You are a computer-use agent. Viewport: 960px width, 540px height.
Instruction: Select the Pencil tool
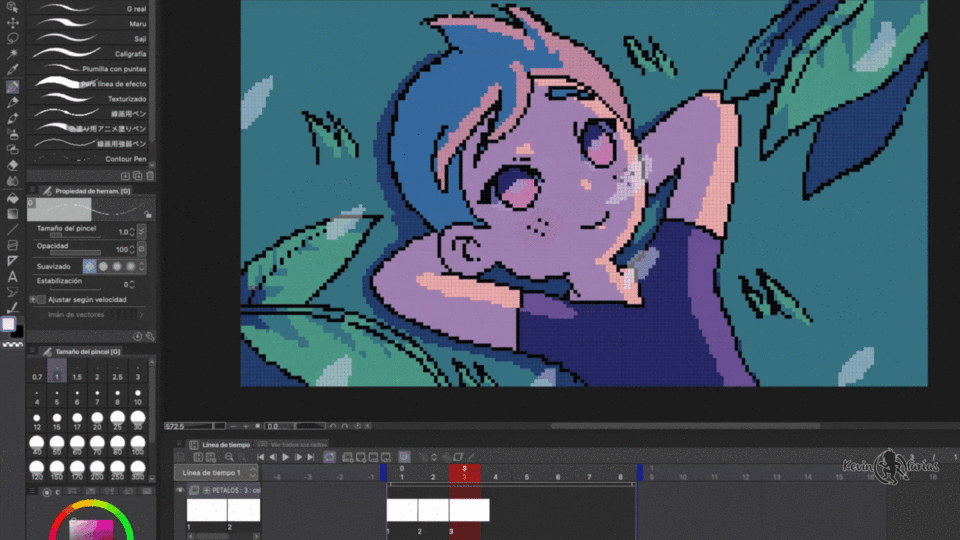[12, 102]
